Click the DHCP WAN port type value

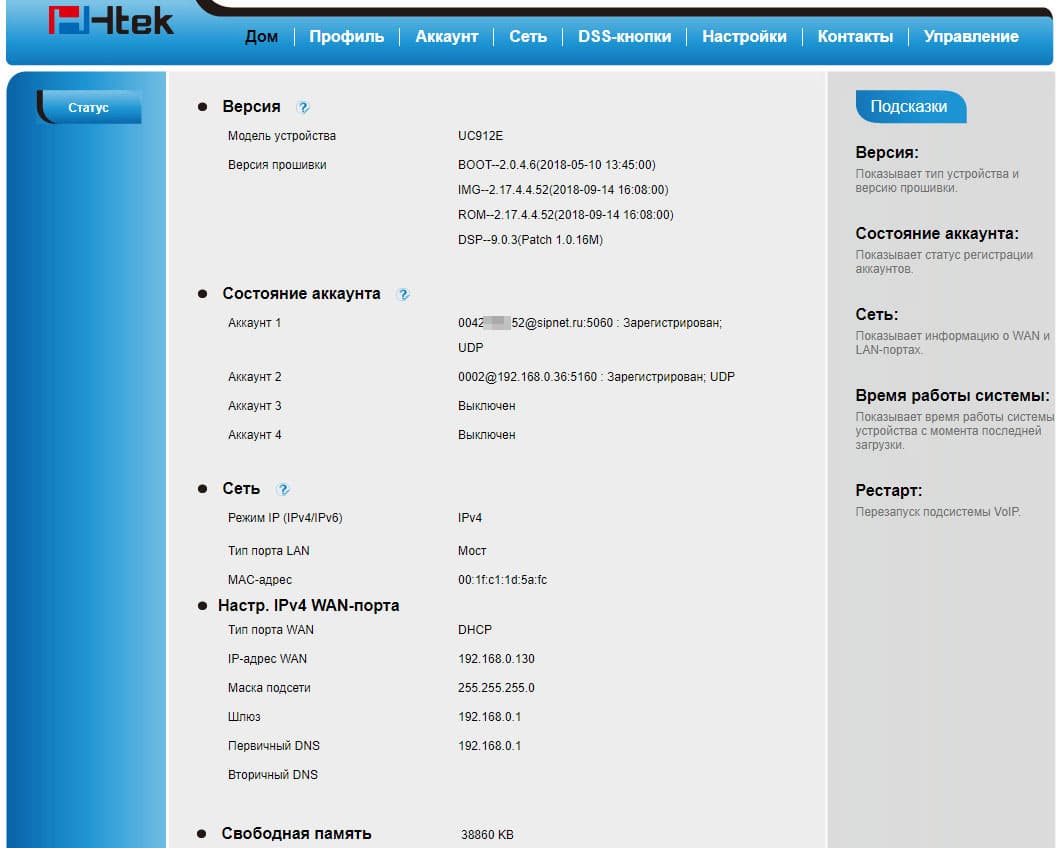474,630
